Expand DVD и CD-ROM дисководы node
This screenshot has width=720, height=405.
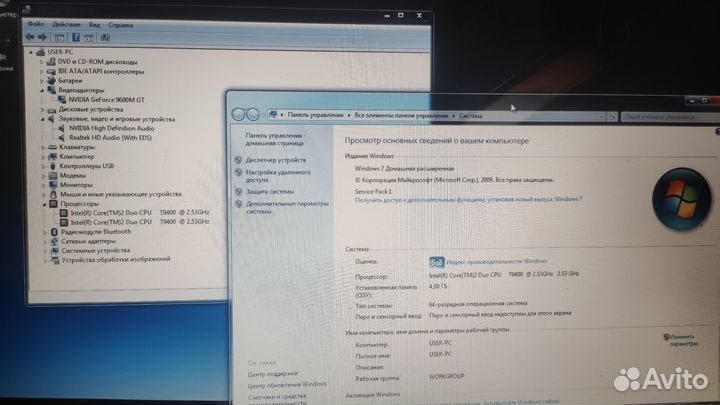(41, 62)
